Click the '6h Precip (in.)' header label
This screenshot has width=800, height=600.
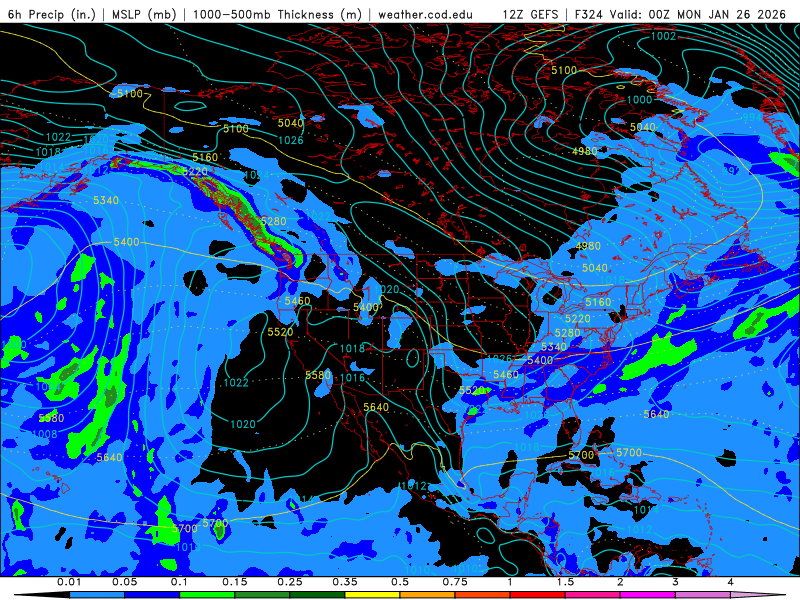[x=52, y=14]
